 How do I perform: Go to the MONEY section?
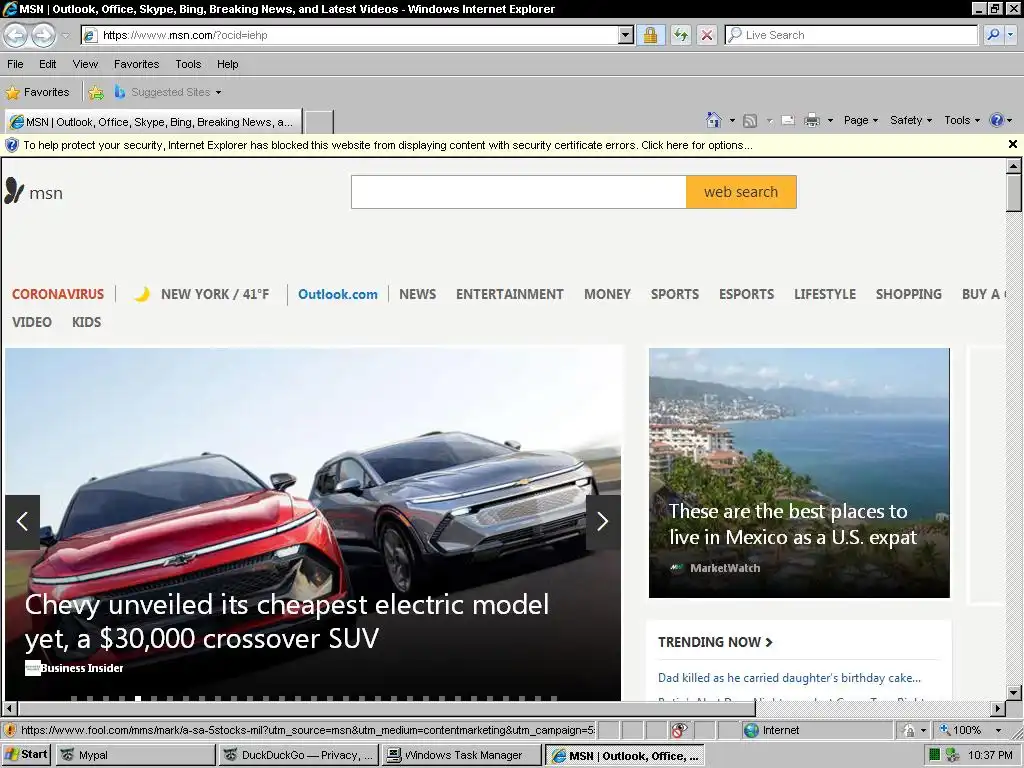[607, 294]
